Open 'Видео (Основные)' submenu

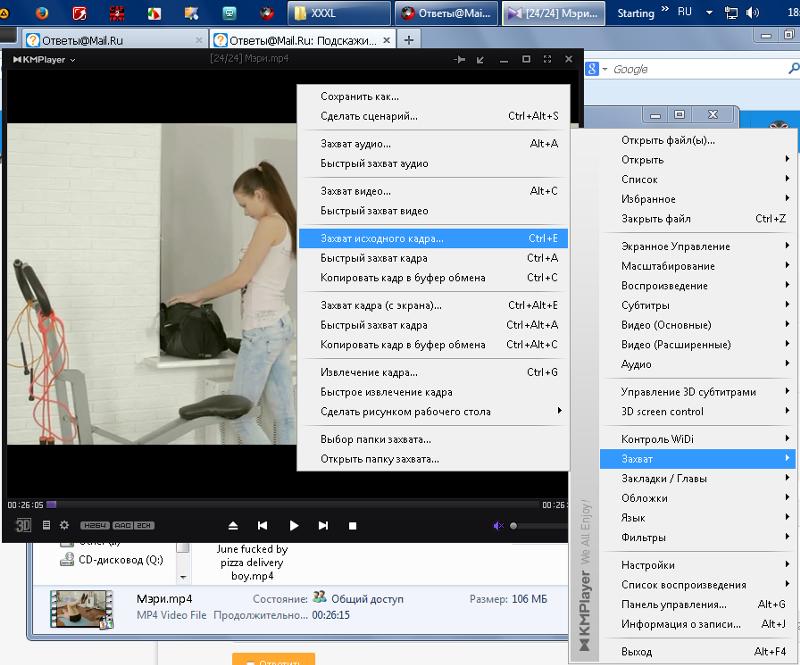(697, 325)
